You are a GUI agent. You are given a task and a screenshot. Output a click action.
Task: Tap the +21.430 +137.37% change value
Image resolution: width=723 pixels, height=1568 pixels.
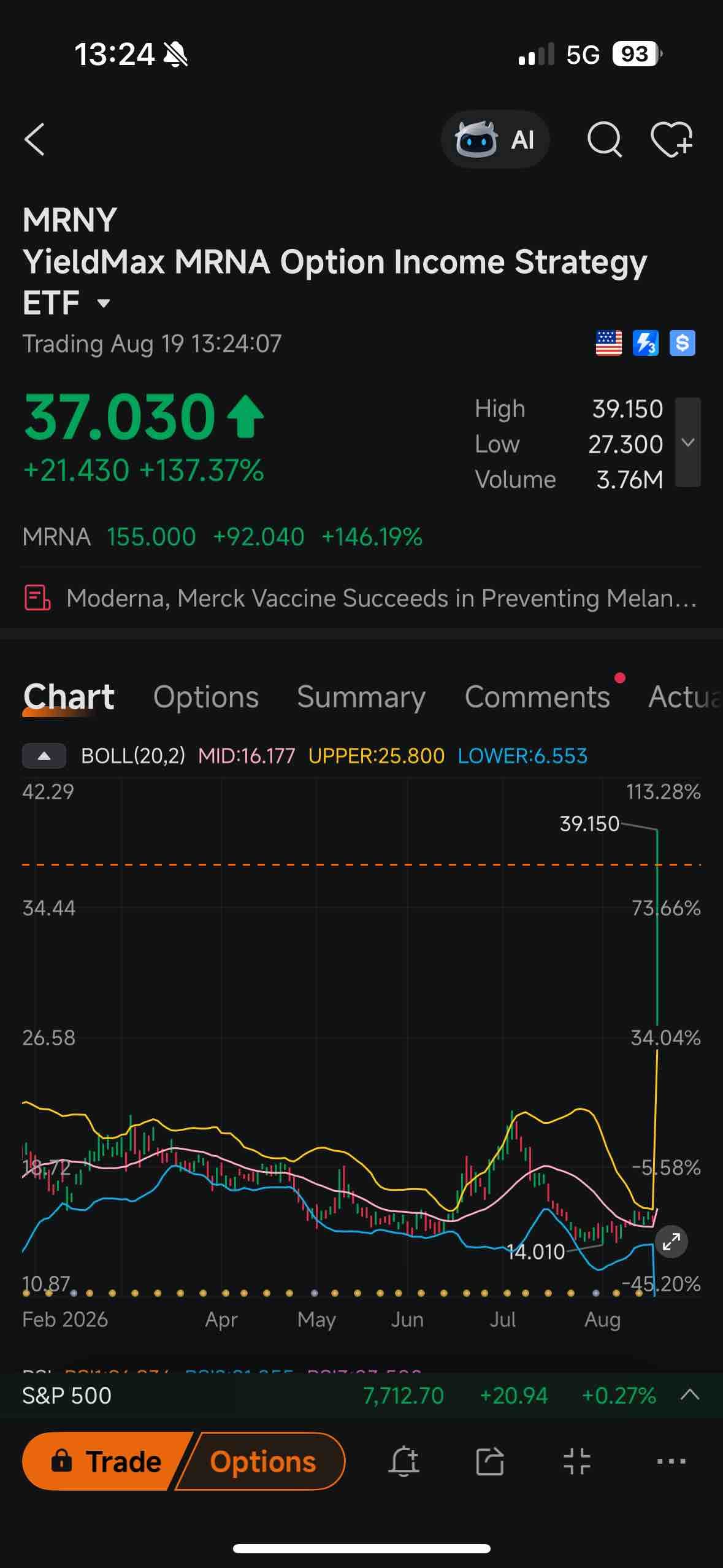pos(143,471)
